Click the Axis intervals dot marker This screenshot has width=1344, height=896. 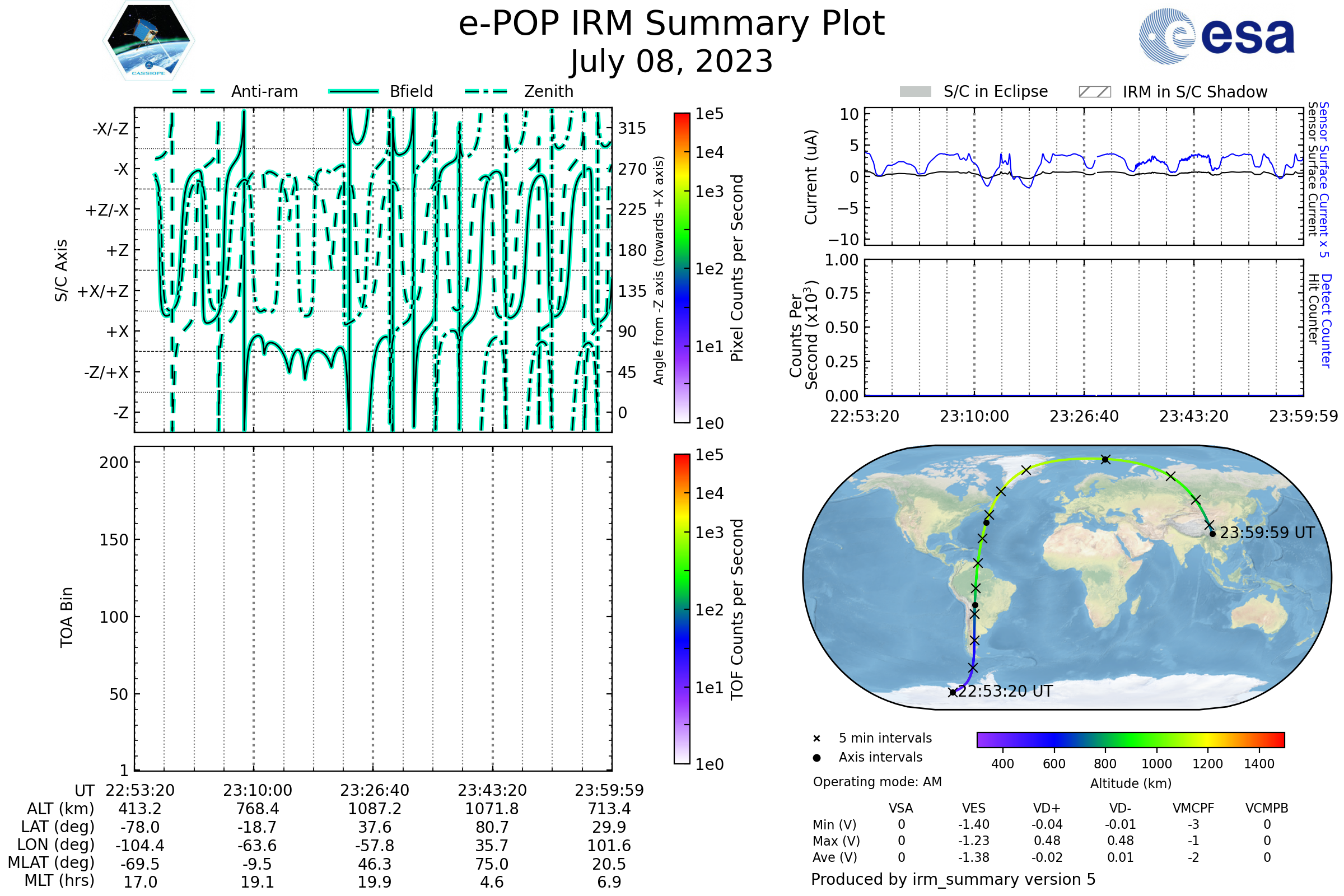point(816,758)
